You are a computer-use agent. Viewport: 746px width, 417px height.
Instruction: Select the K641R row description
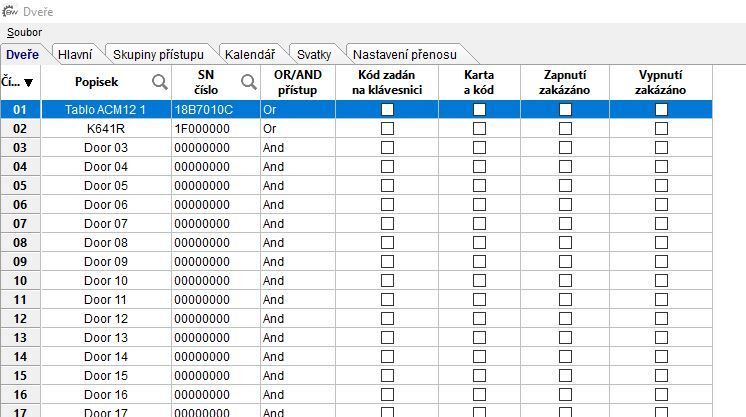point(106,128)
